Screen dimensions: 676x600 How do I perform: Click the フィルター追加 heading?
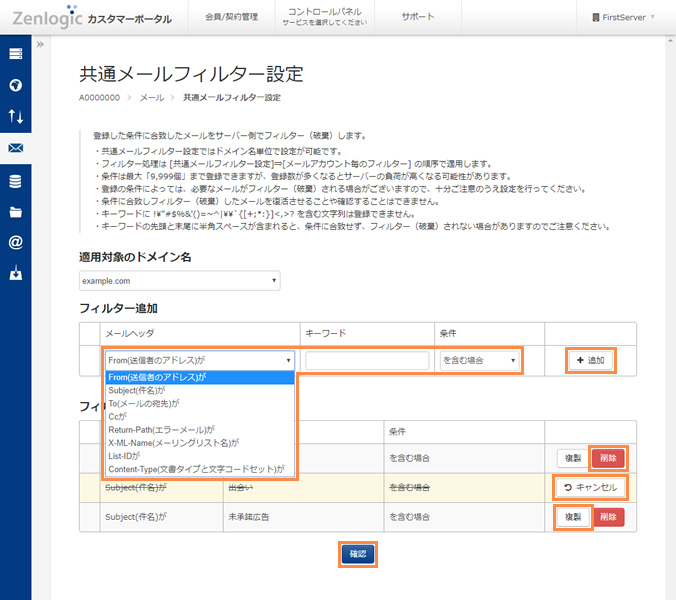119,308
